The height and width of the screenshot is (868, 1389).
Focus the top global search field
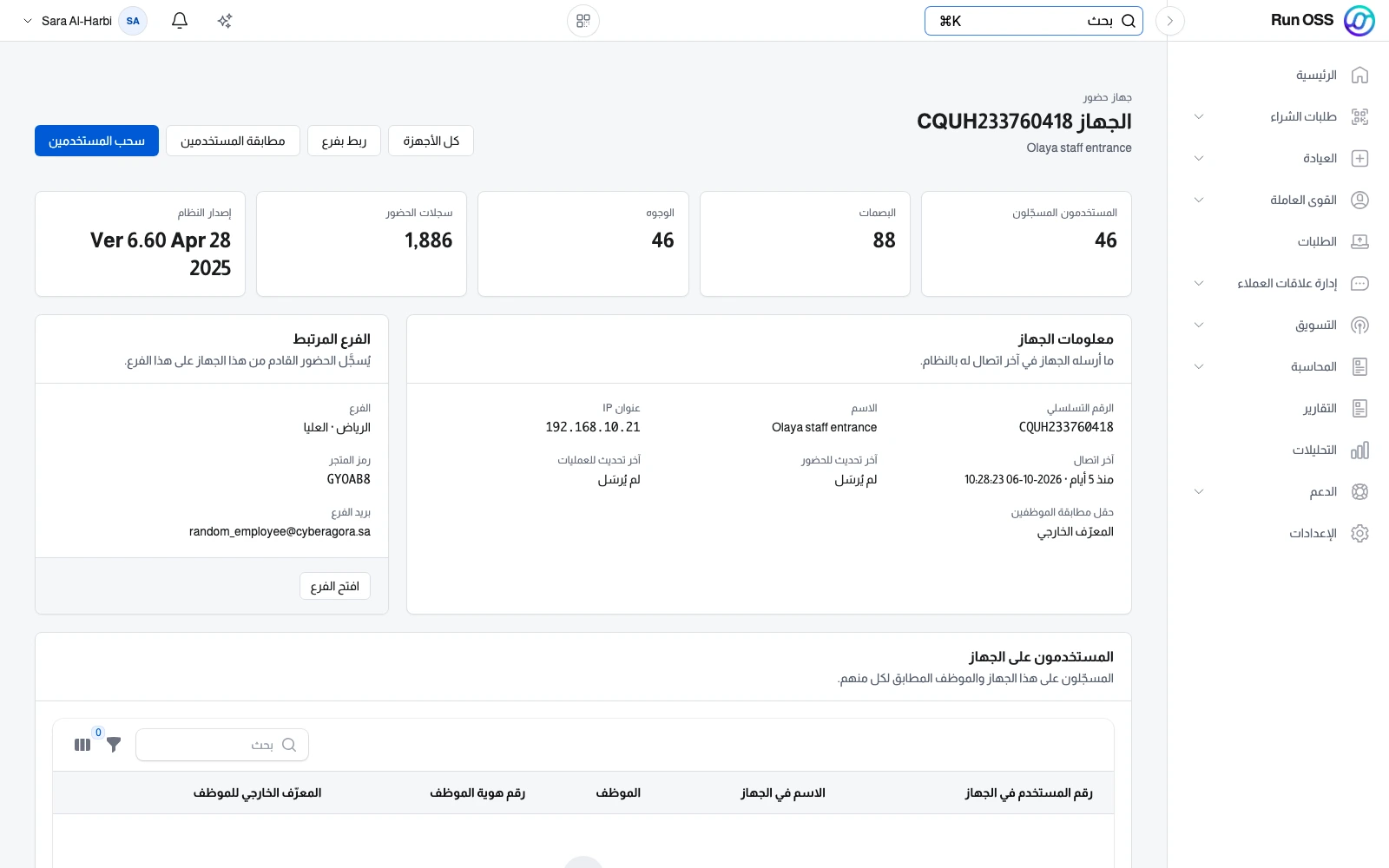1034,21
